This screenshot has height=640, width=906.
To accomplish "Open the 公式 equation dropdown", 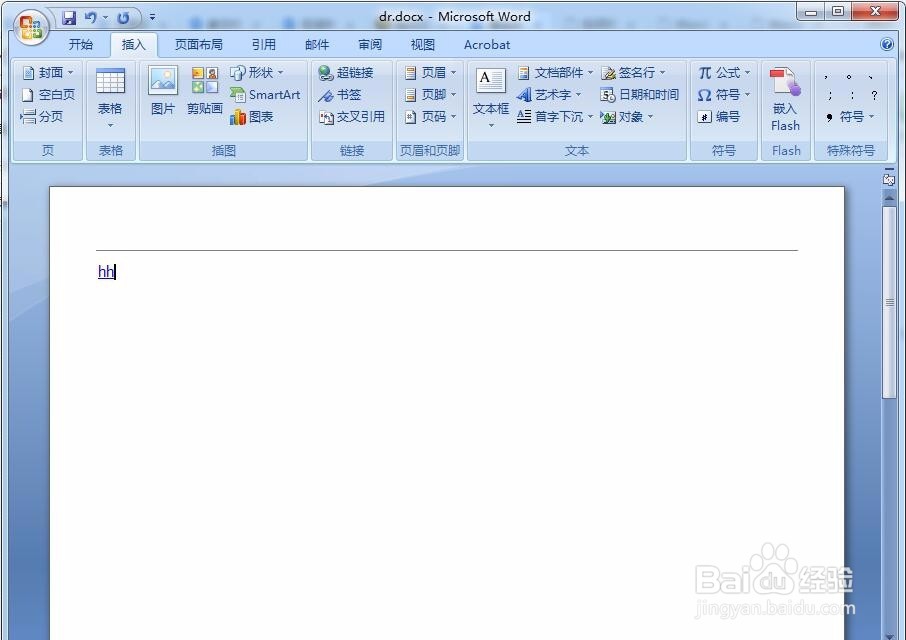I will click(x=724, y=73).
